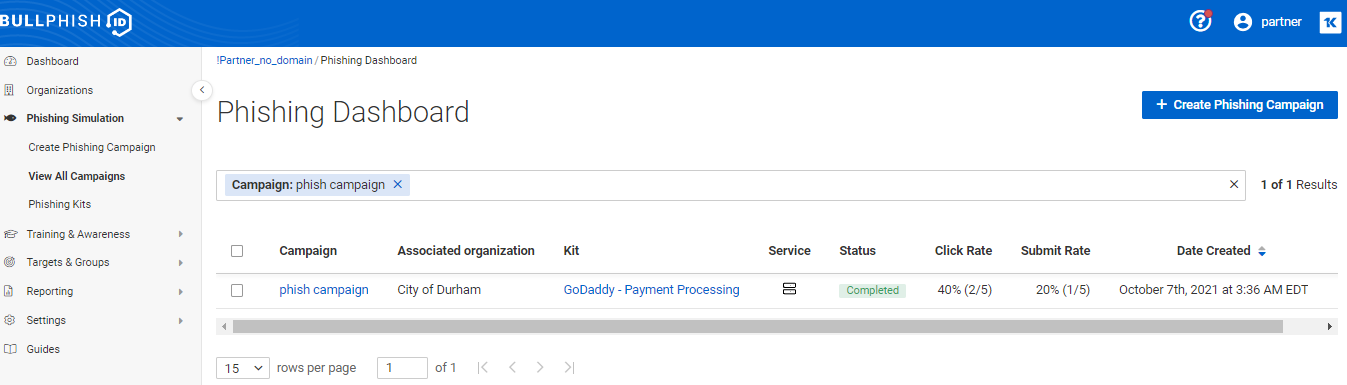Click the Associated organization column header

[466, 251]
